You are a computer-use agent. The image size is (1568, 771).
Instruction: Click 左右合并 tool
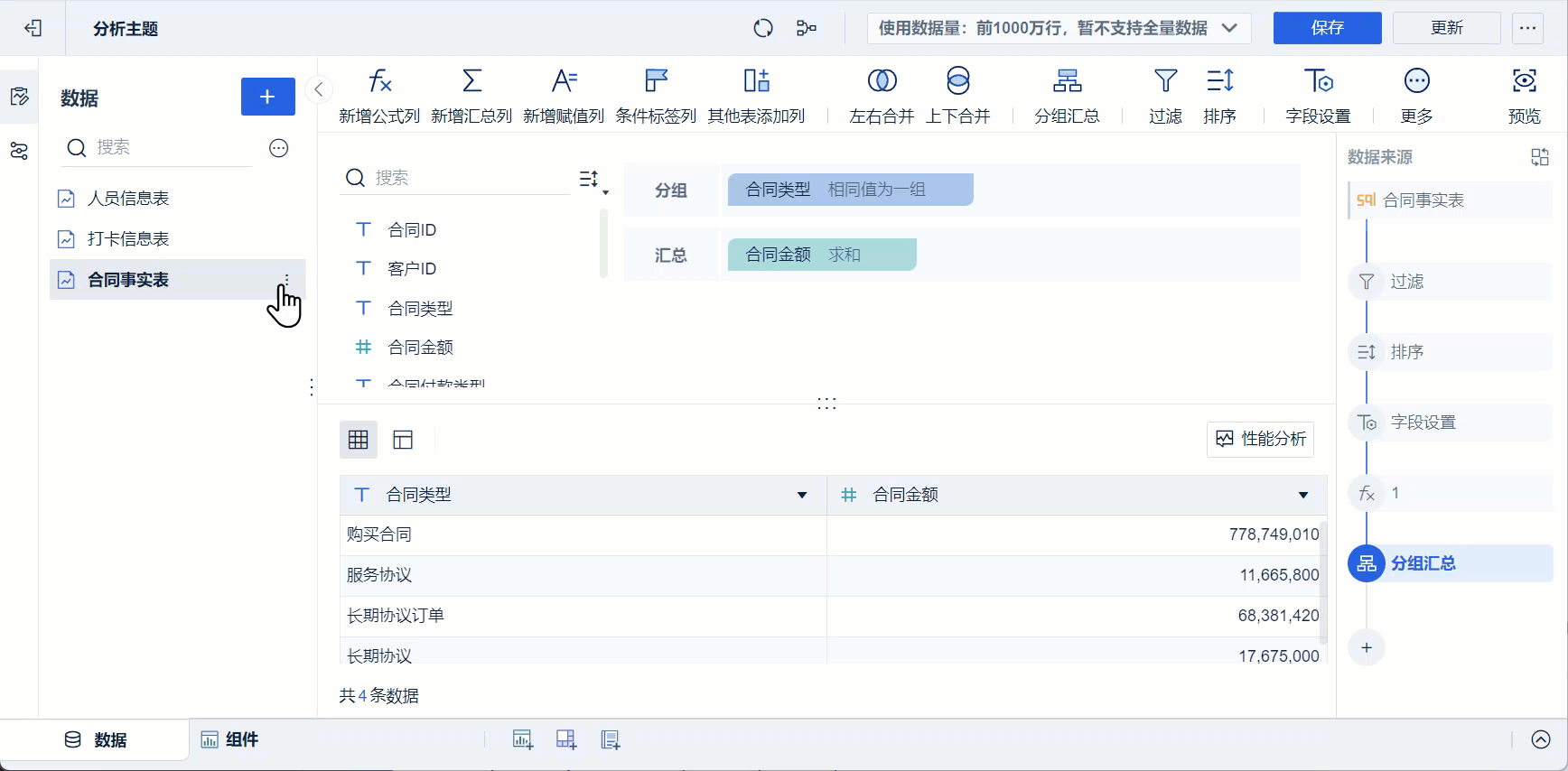[882, 96]
